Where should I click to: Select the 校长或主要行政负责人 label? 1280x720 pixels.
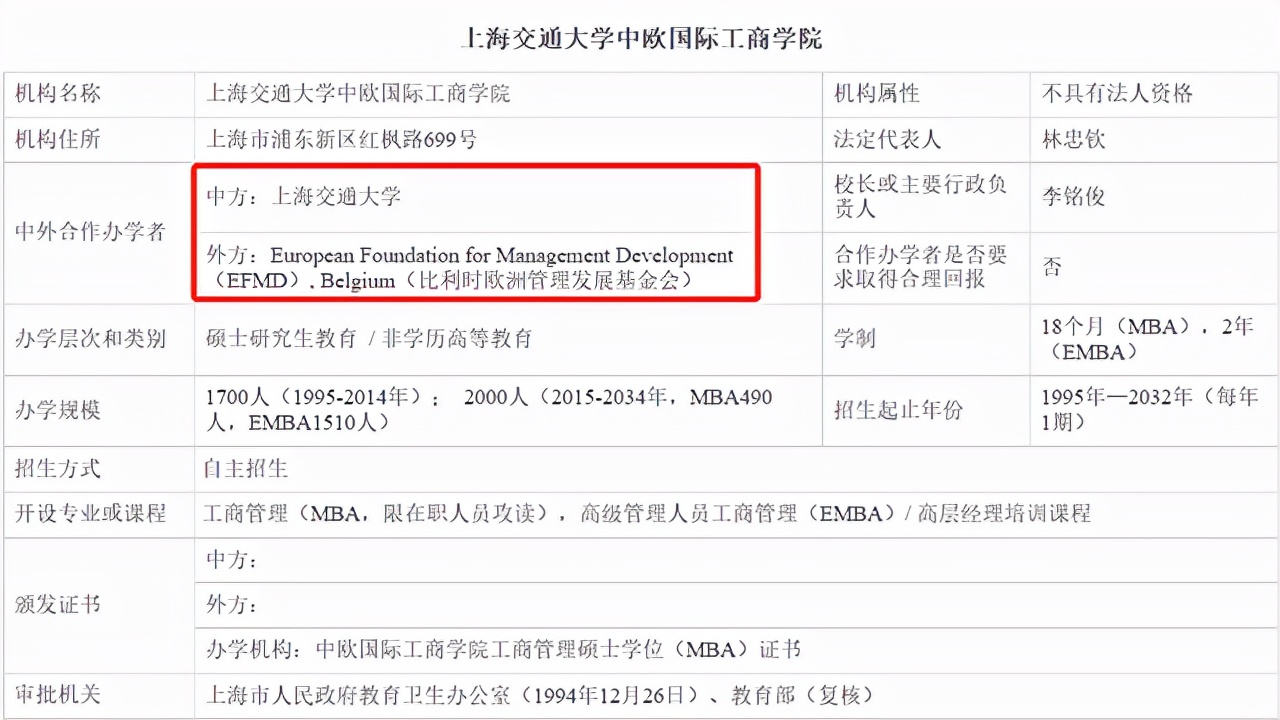pyautogui.click(x=921, y=196)
